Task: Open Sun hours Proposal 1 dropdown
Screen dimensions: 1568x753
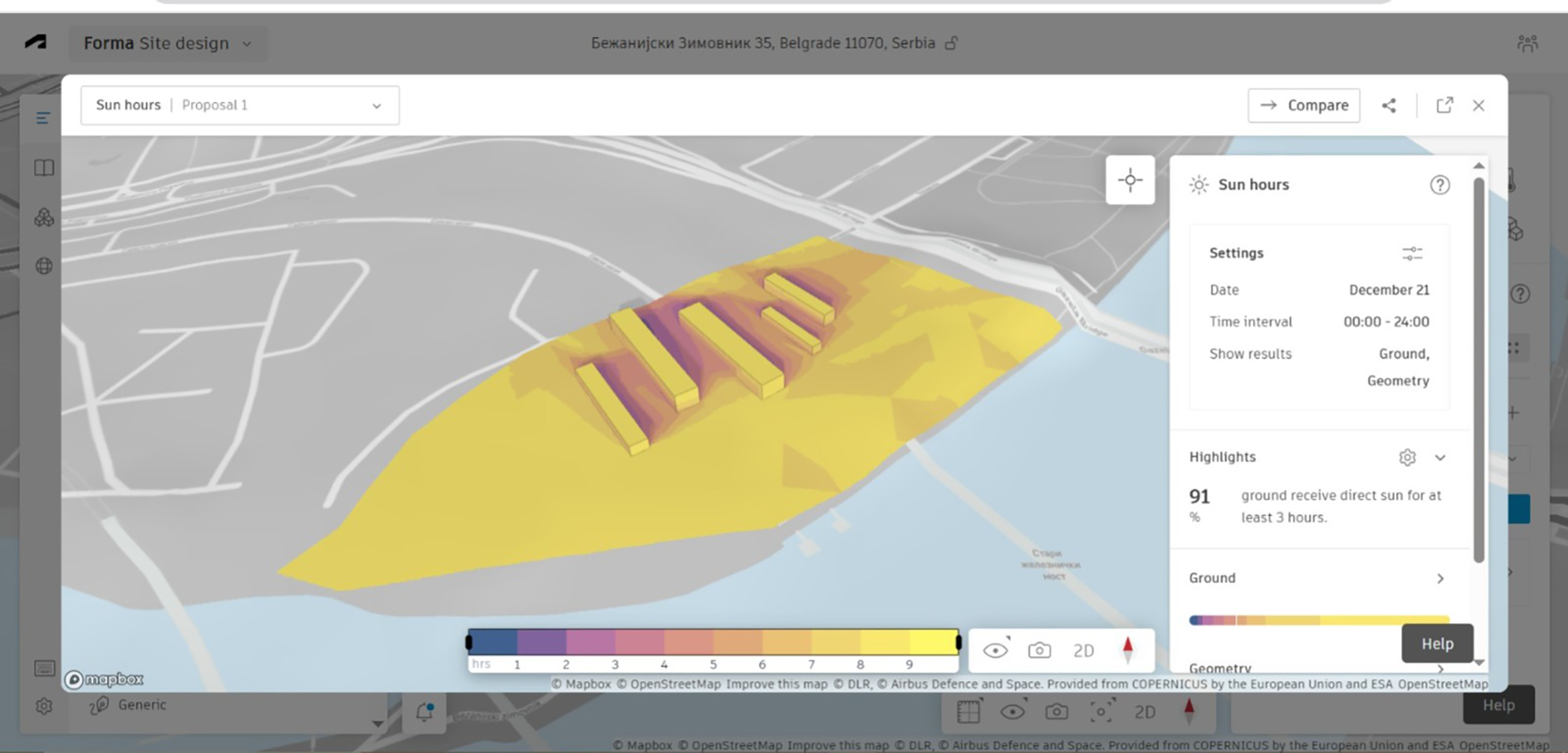Action: pos(240,105)
